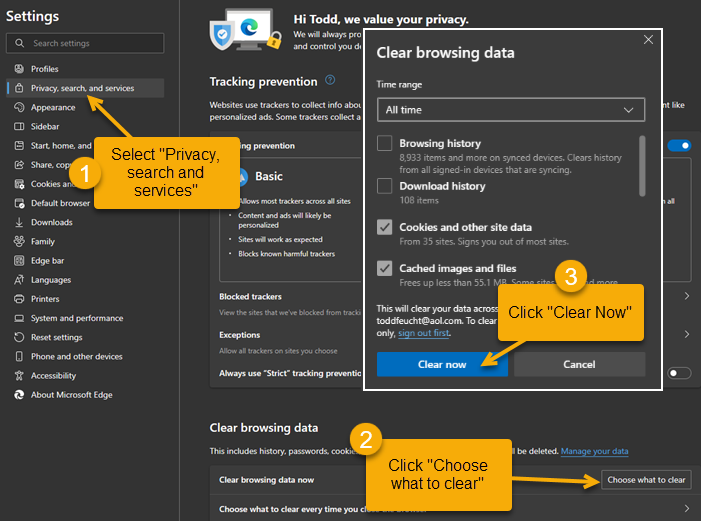
Task: Open Edge bar settings page
Action: [x=85, y=261]
